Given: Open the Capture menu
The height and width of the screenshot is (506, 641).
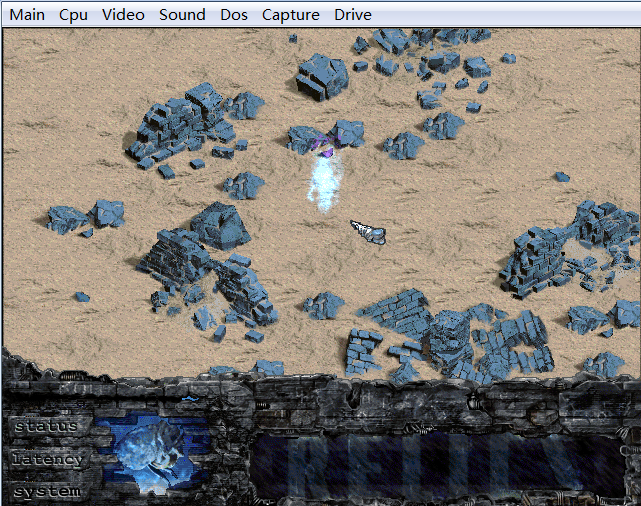Looking at the screenshot, I should [291, 15].
